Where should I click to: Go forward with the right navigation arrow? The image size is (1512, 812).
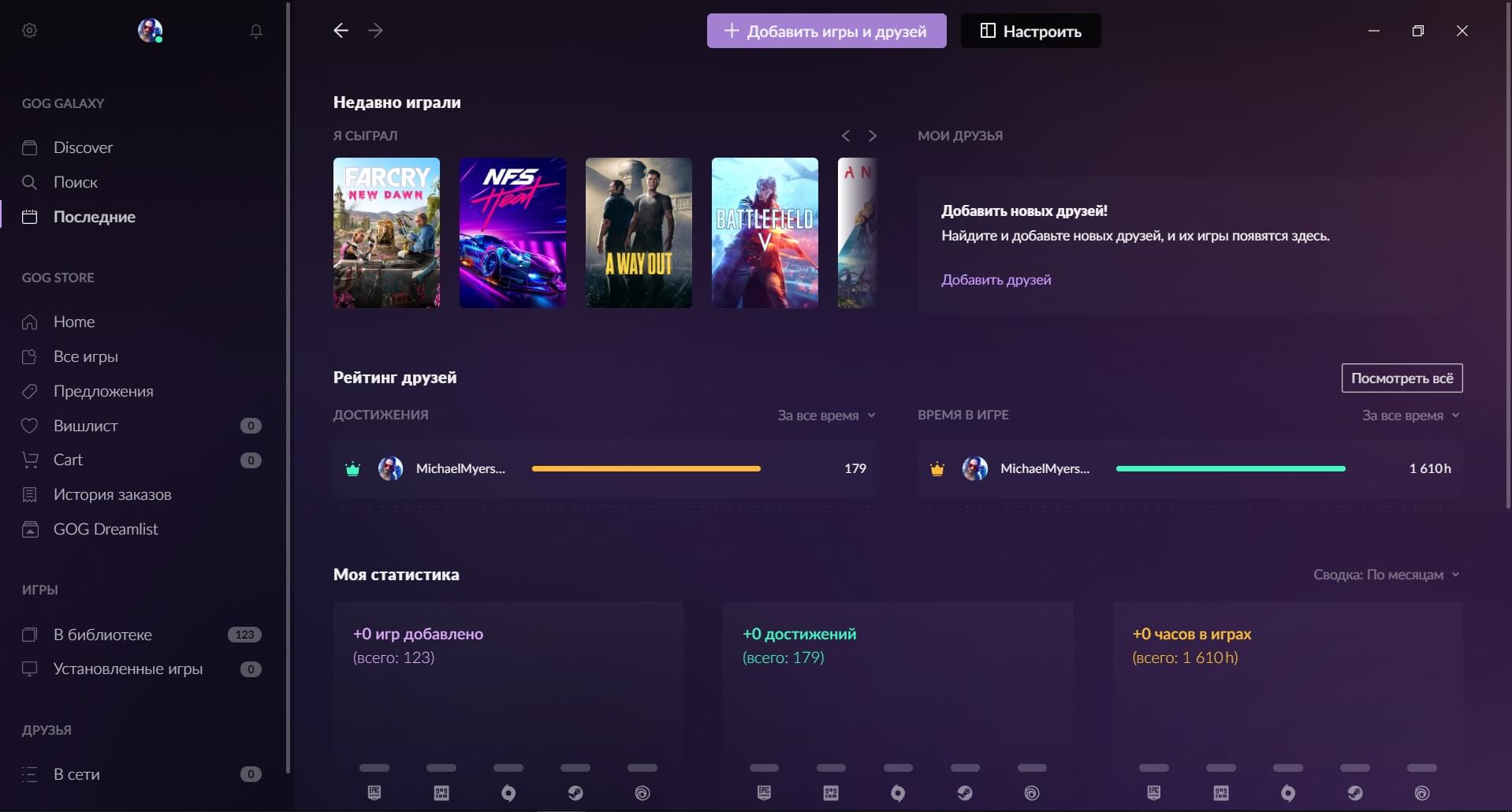(x=375, y=31)
